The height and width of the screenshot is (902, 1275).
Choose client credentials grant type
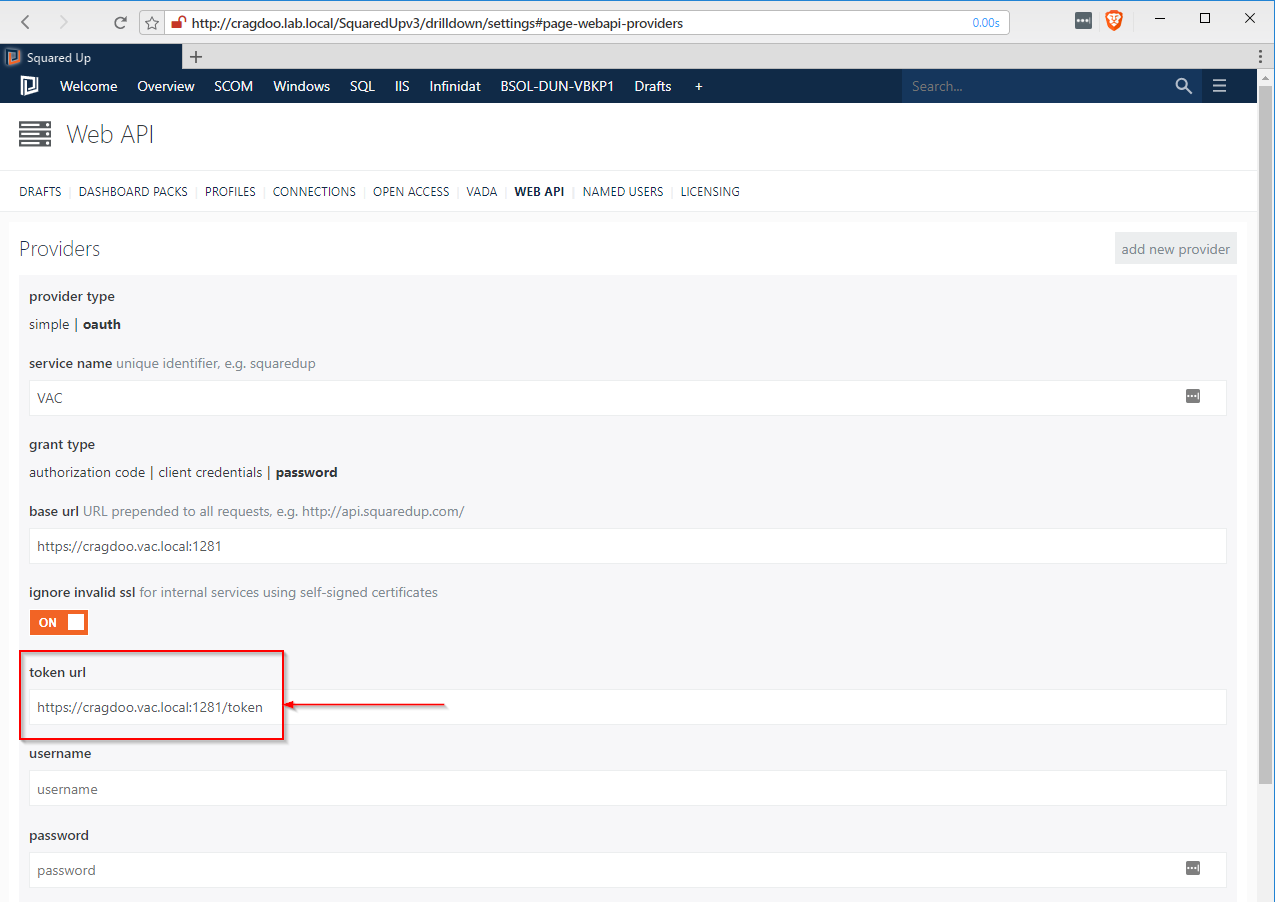click(210, 472)
